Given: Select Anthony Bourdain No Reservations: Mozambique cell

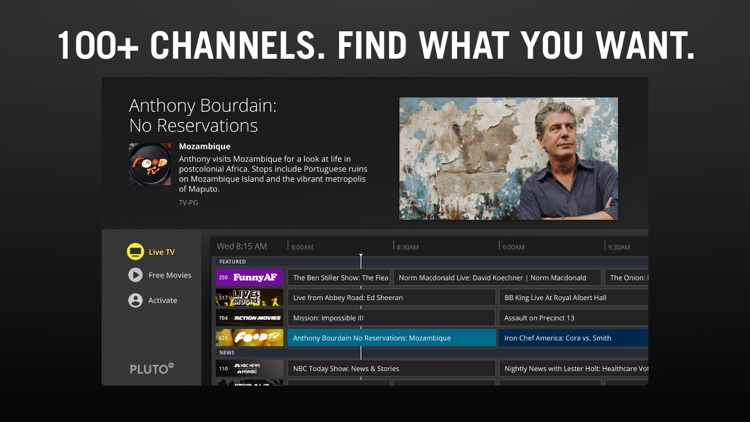Looking at the screenshot, I should coord(391,338).
